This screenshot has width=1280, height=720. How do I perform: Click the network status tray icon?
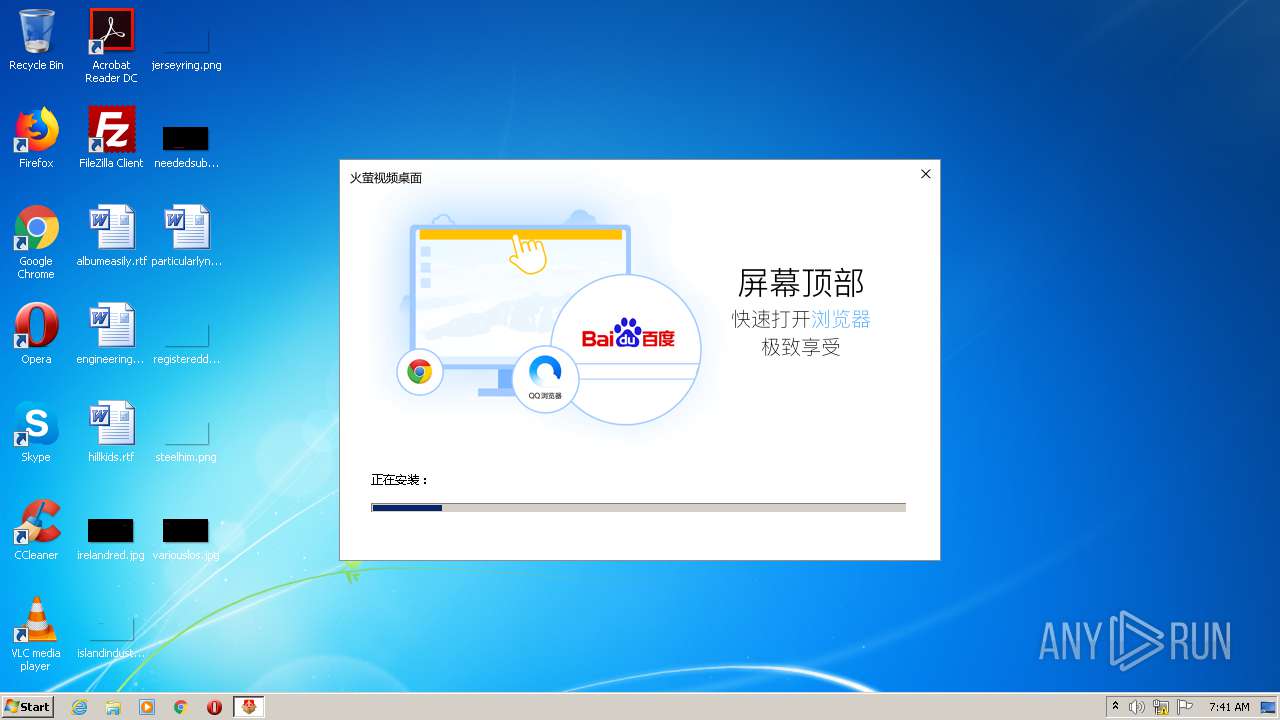1161,707
